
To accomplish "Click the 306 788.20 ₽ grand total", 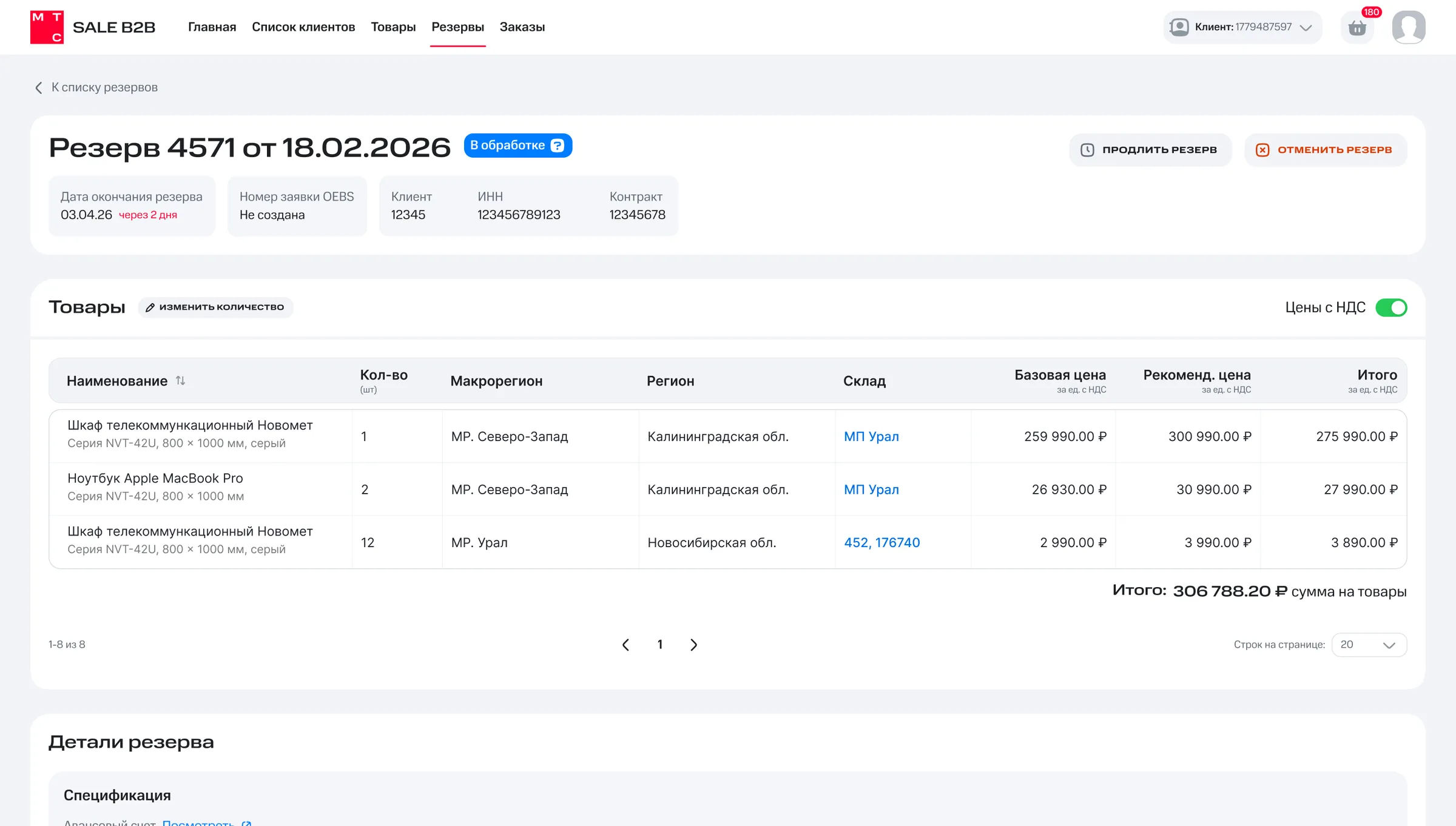I will [x=1230, y=591].
